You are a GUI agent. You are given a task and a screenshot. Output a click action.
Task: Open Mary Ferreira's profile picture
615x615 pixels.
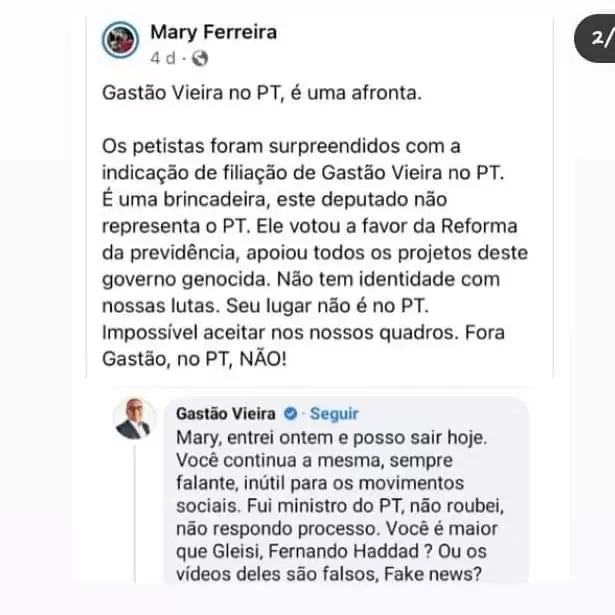pos(120,40)
